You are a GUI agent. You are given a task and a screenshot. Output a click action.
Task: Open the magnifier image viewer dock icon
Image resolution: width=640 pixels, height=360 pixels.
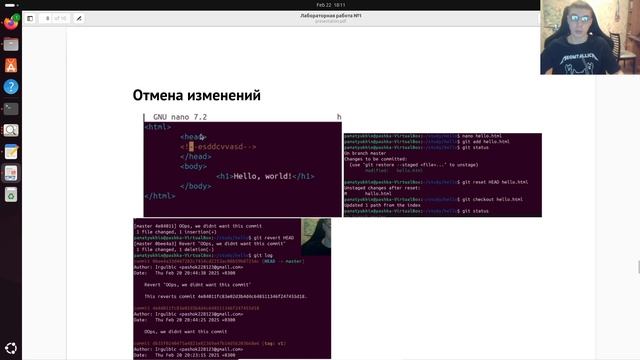(11, 130)
